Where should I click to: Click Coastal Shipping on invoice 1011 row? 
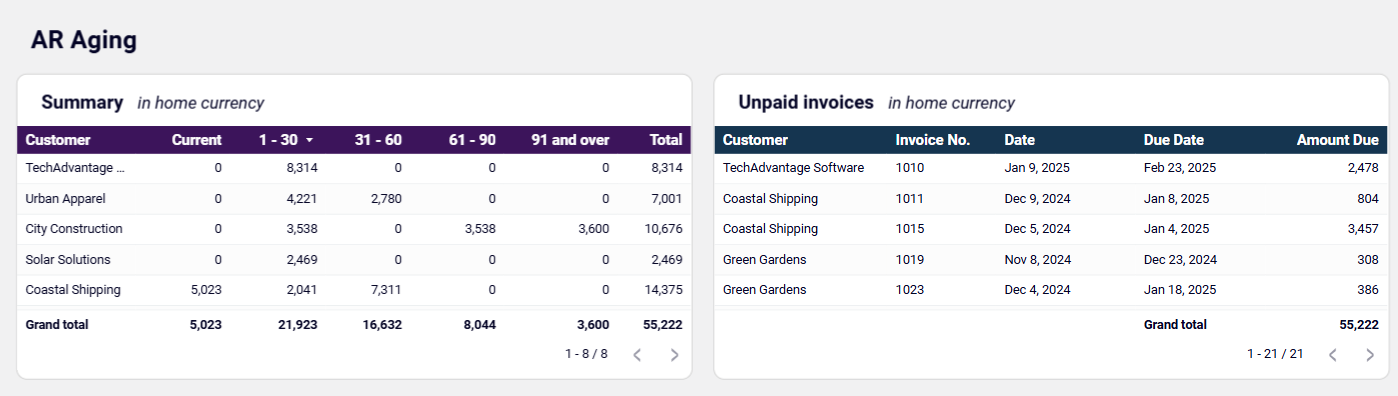(770, 199)
